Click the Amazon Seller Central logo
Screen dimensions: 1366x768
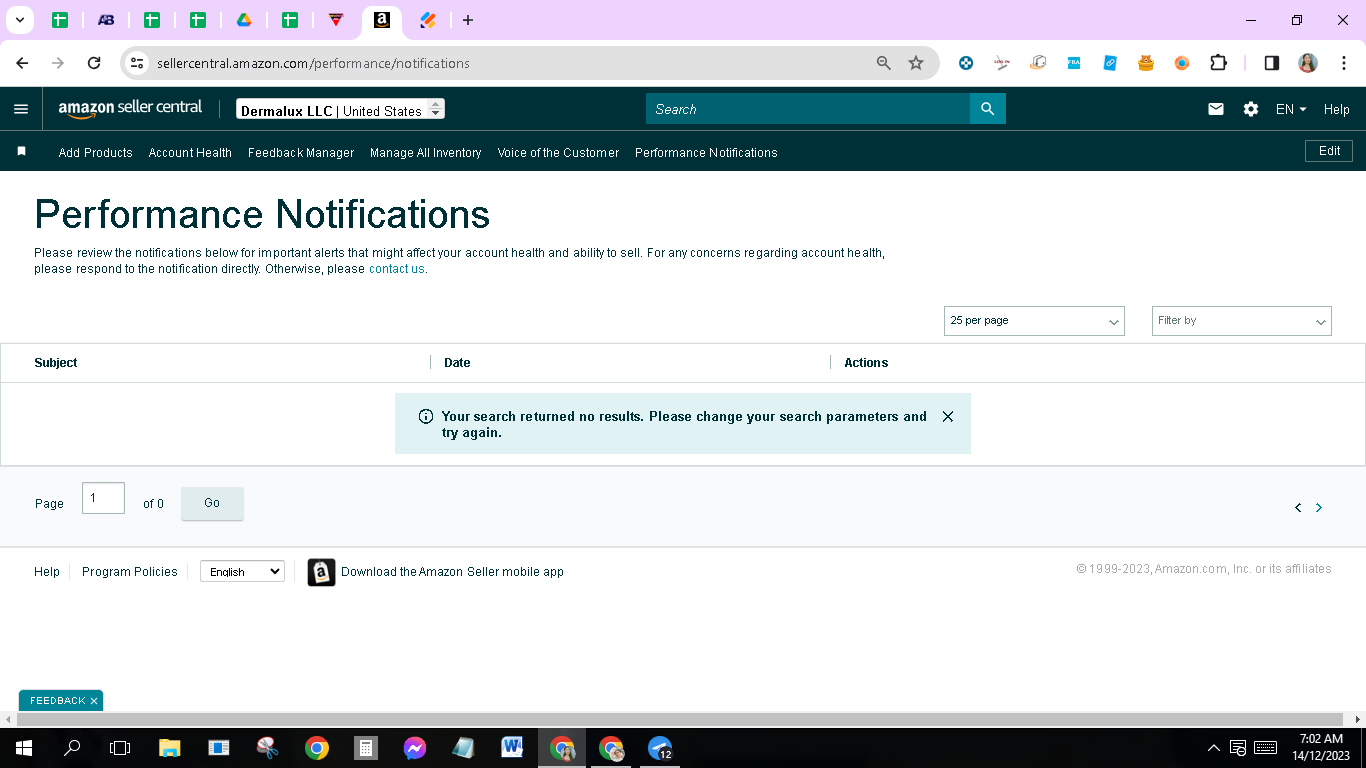coord(130,108)
